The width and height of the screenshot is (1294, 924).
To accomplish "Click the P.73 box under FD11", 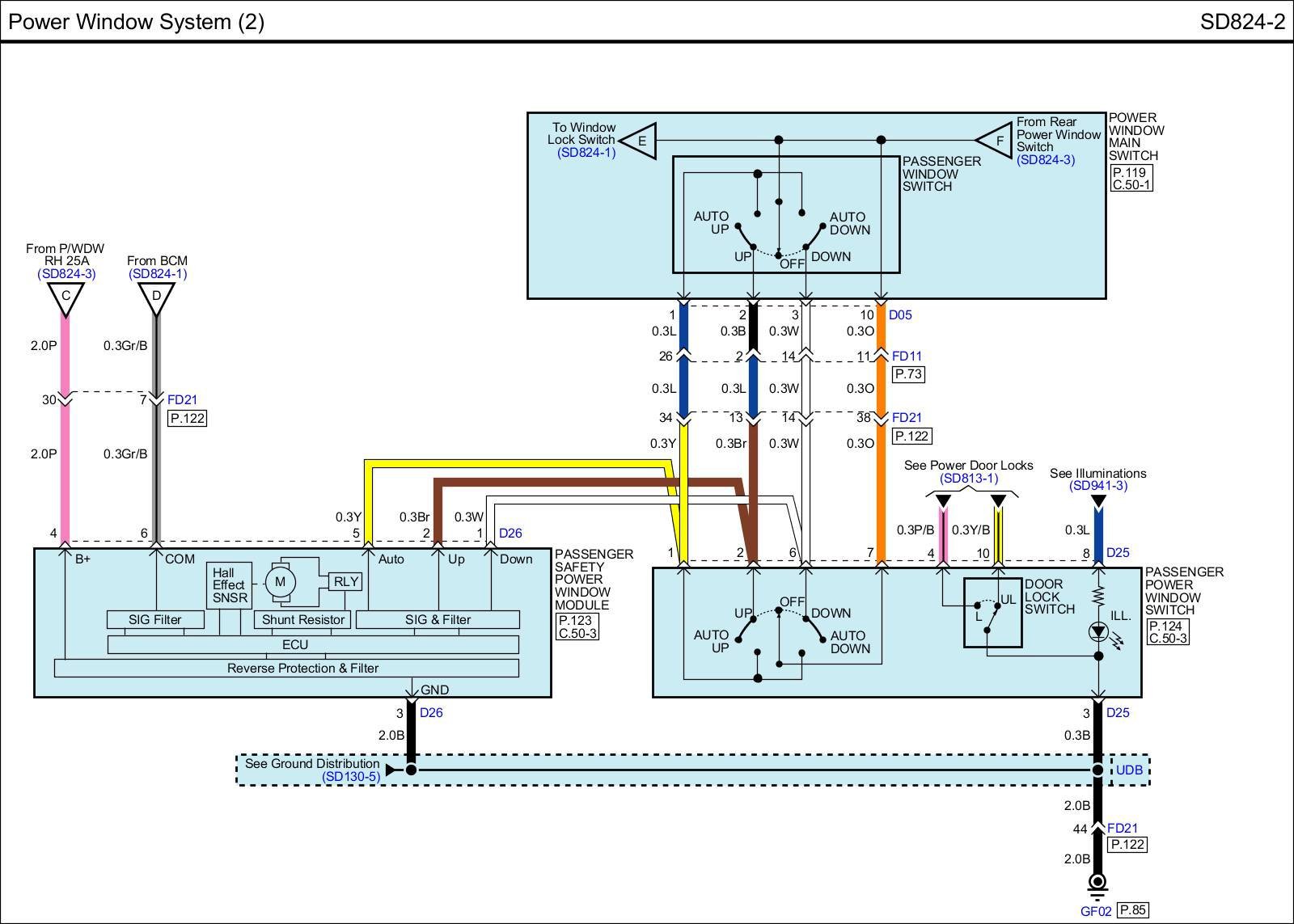I will click(x=908, y=374).
